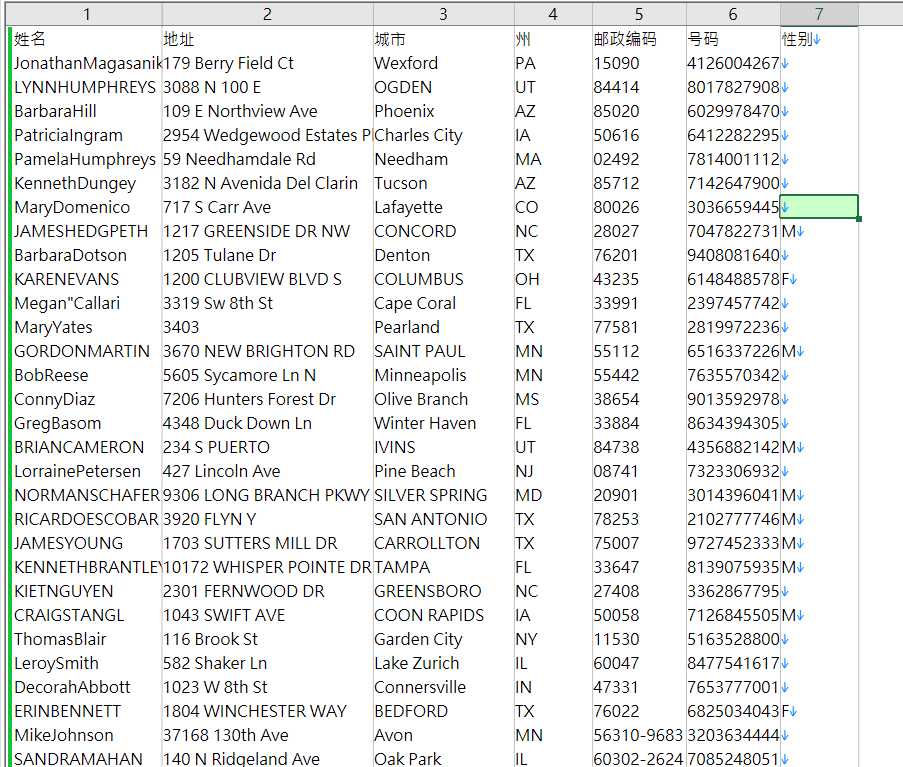Click zip code 08741
The width and height of the screenshot is (903, 767).
pyautogui.click(x=639, y=471)
